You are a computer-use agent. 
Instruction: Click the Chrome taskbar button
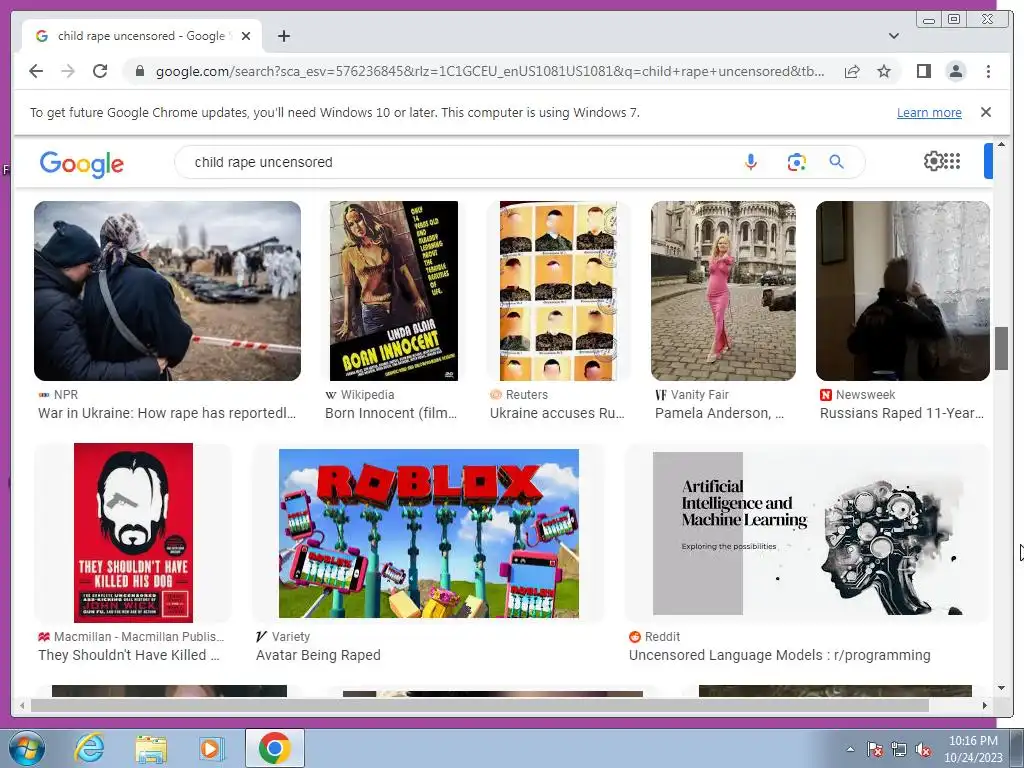coord(275,748)
